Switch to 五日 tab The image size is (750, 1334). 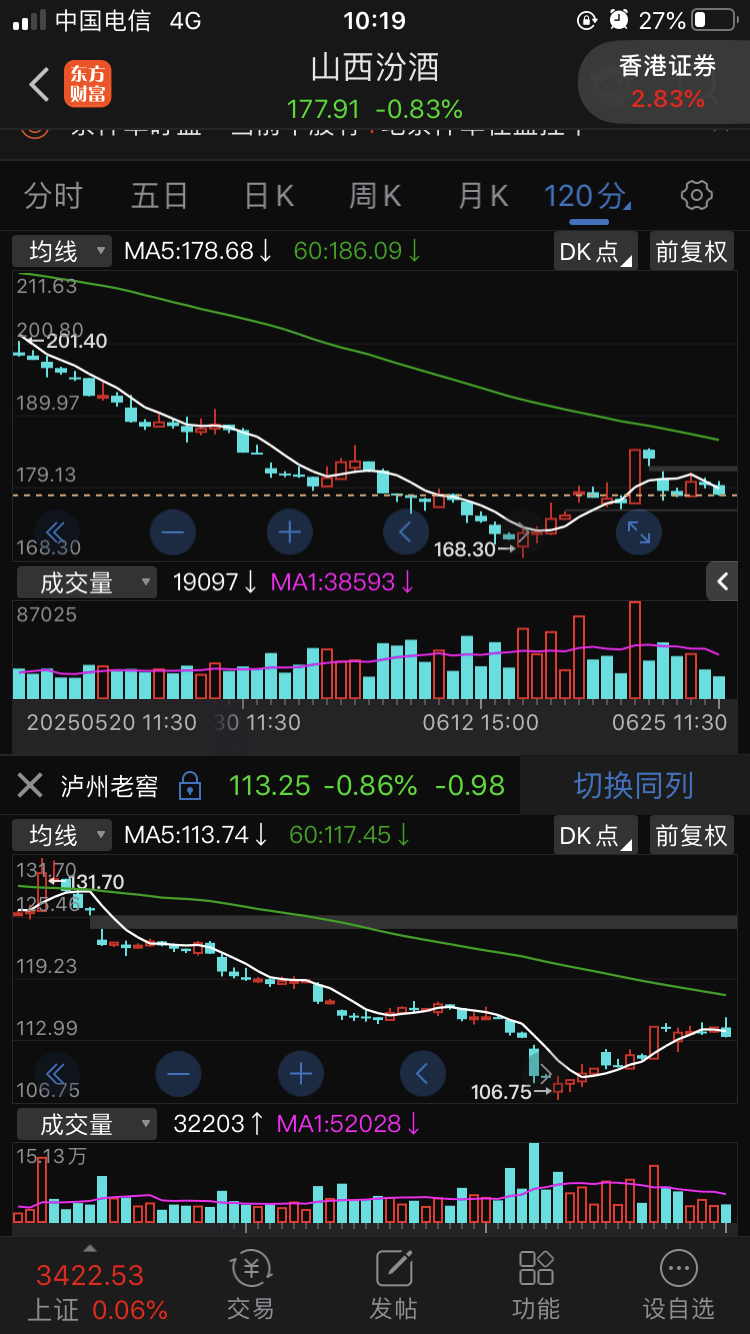tap(159, 196)
